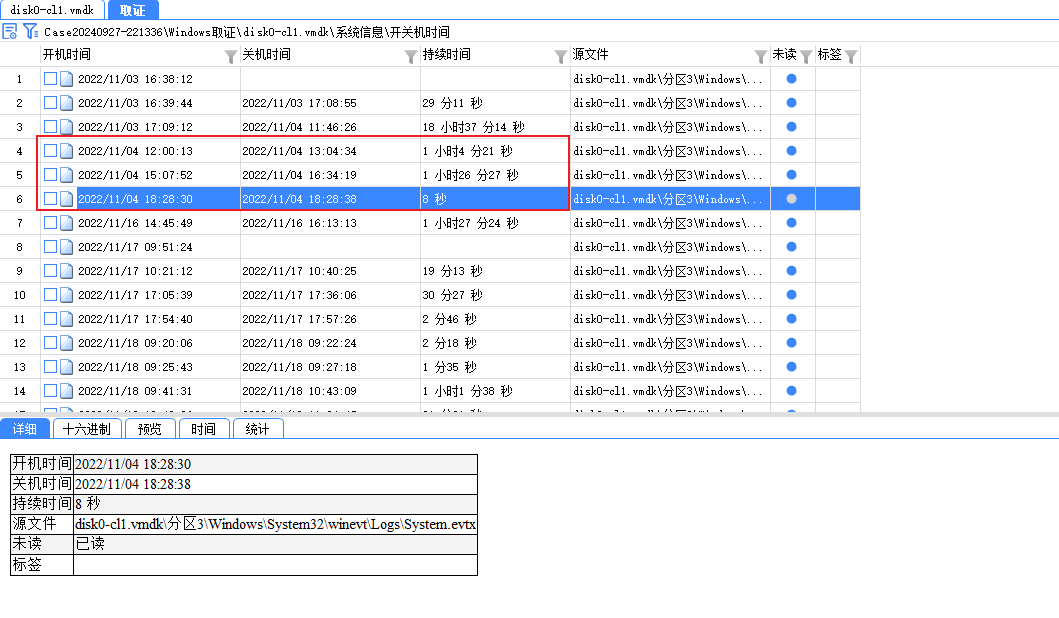Screen dimensions: 1059x618
Task: Click the filter funnel icon beside the path
Action: [31, 32]
